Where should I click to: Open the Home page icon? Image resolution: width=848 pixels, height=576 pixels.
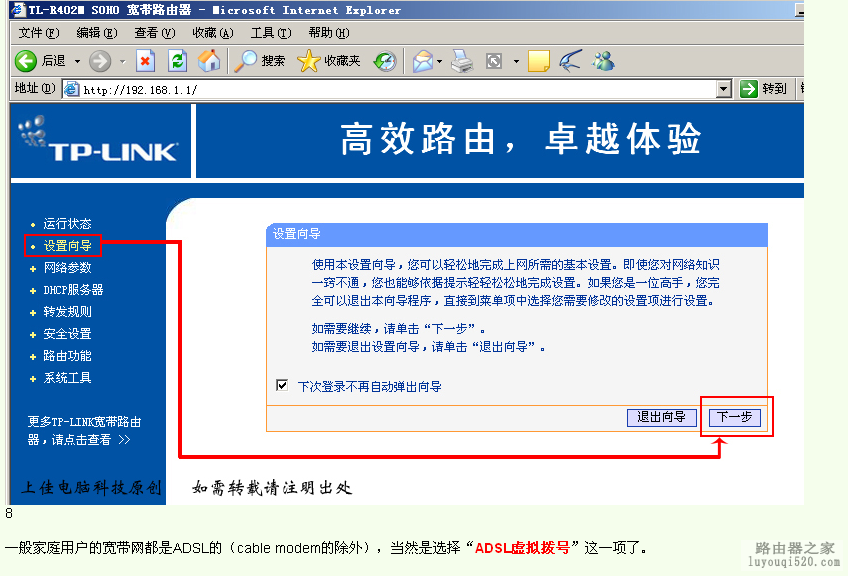pos(211,61)
